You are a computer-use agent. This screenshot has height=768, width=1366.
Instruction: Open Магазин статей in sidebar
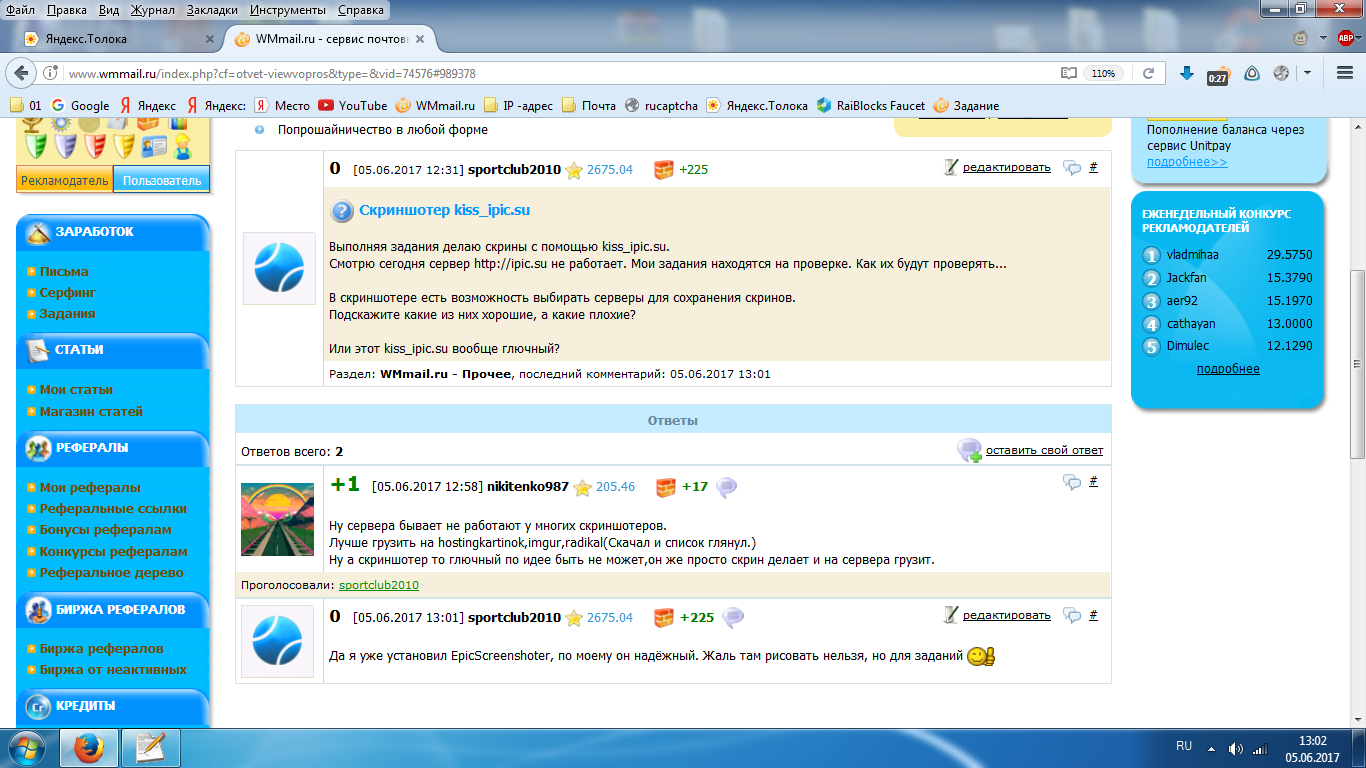[91, 412]
